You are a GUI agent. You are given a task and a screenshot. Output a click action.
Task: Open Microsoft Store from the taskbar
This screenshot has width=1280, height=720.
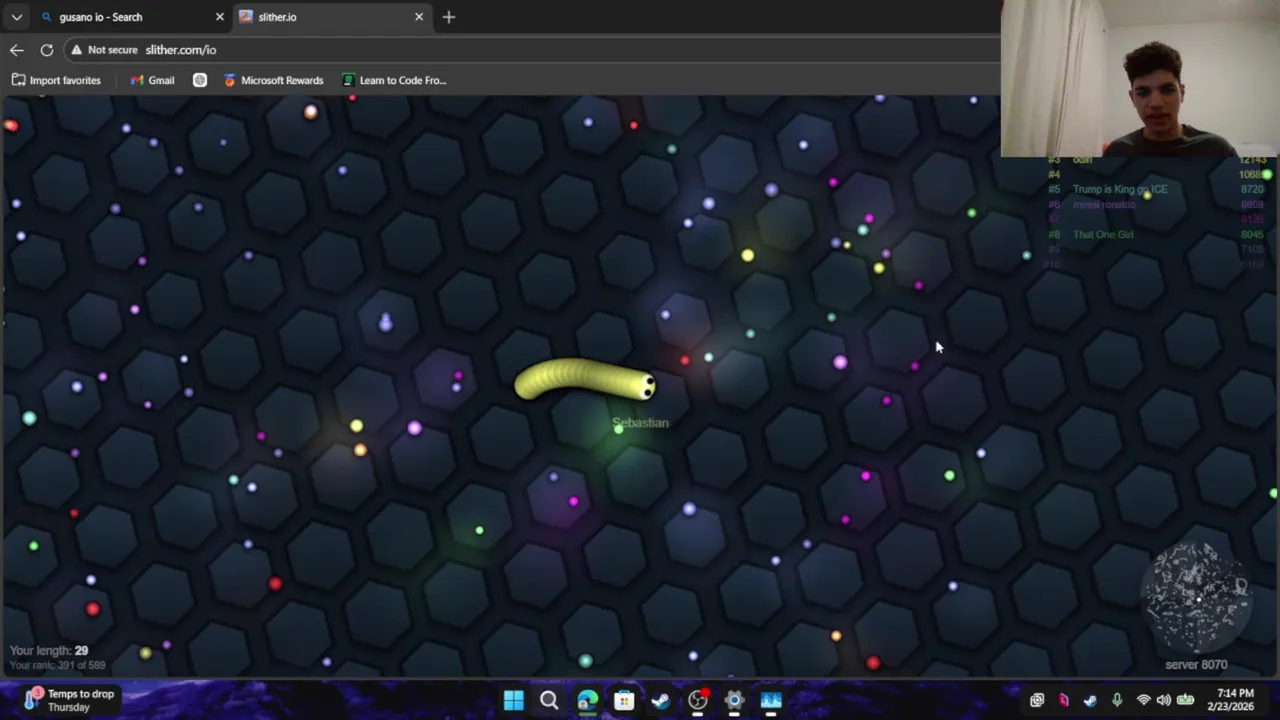624,701
